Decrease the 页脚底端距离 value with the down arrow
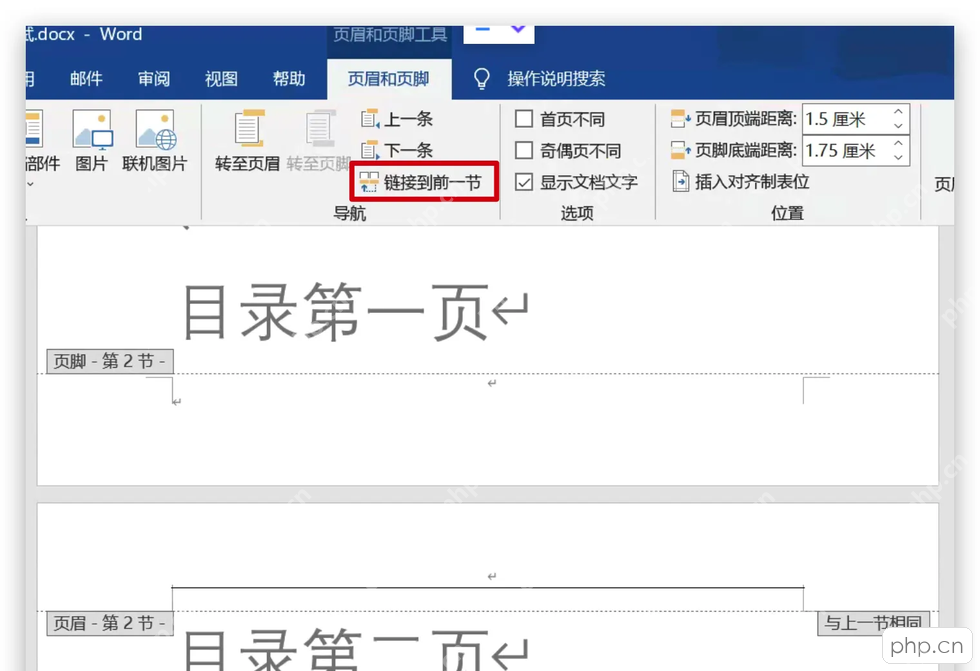The image size is (980, 671). 898,157
